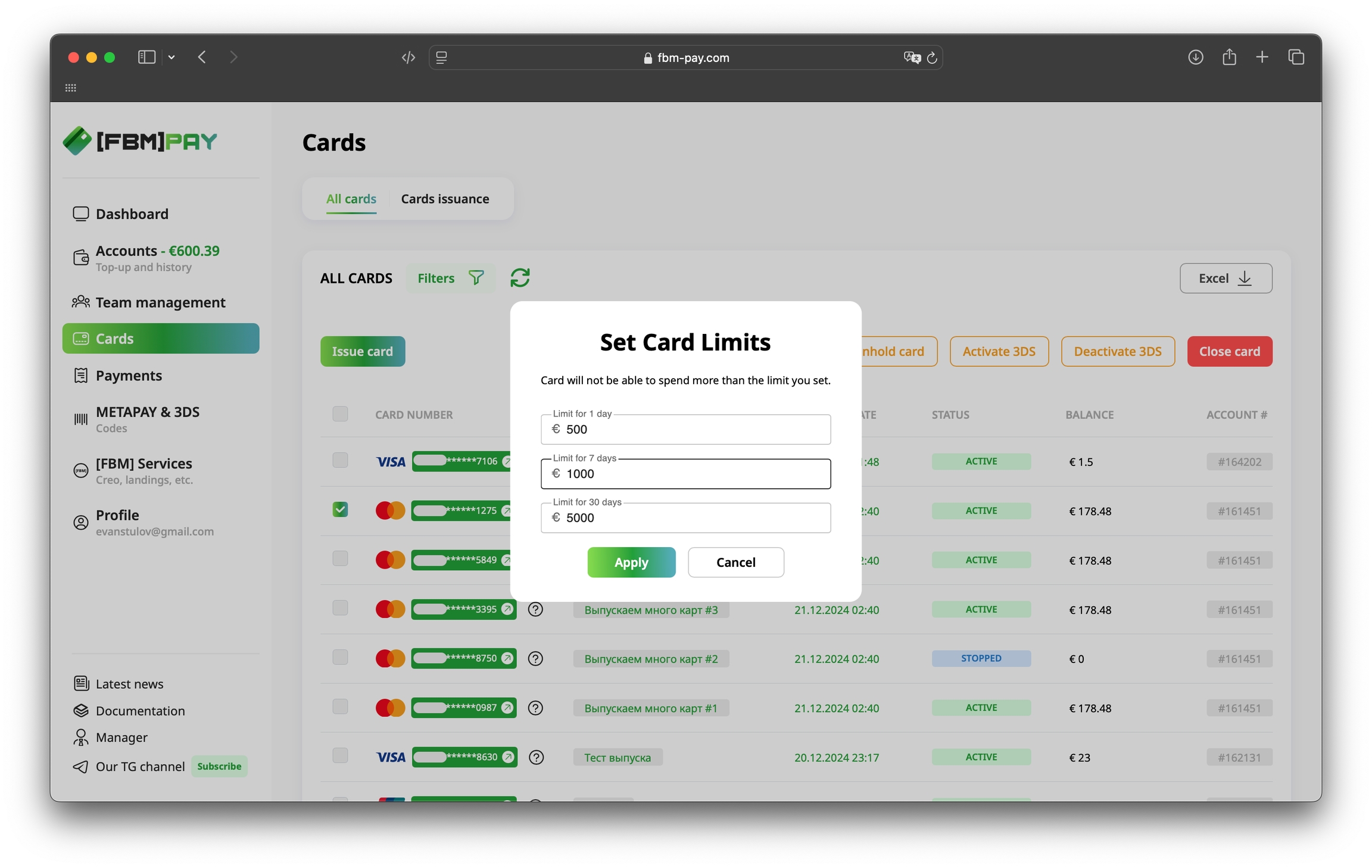The width and height of the screenshot is (1372, 868).
Task: Click the translate page icon in address bar
Action: pyautogui.click(x=911, y=58)
